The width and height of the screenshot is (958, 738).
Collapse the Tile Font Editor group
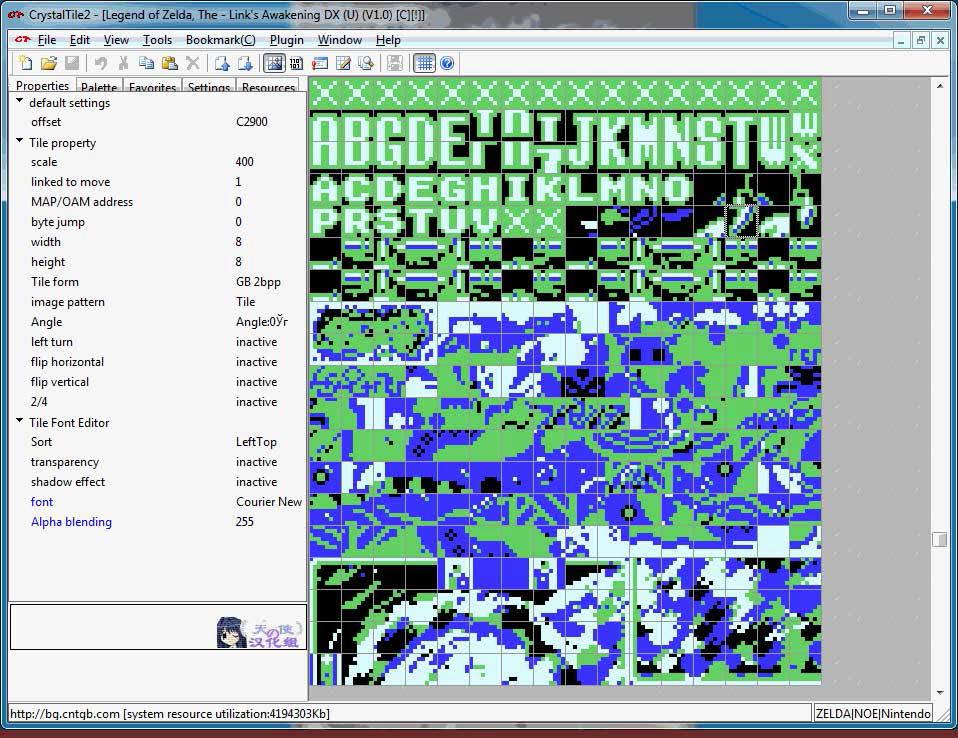coord(20,420)
